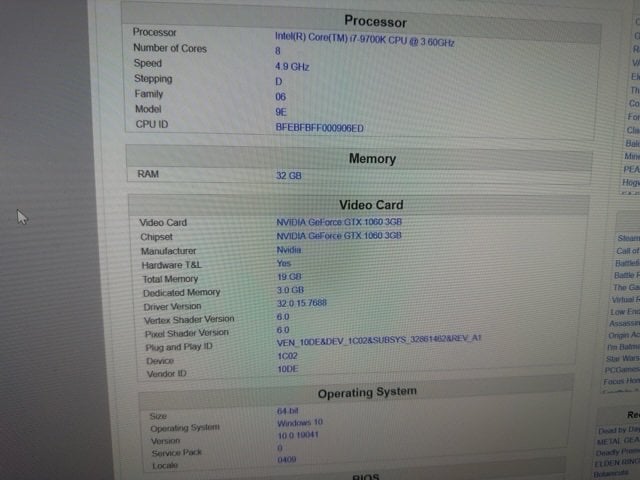The height and width of the screenshot is (480, 640).
Task: Open the PCGames link in the sidebar
Action: pos(622,370)
